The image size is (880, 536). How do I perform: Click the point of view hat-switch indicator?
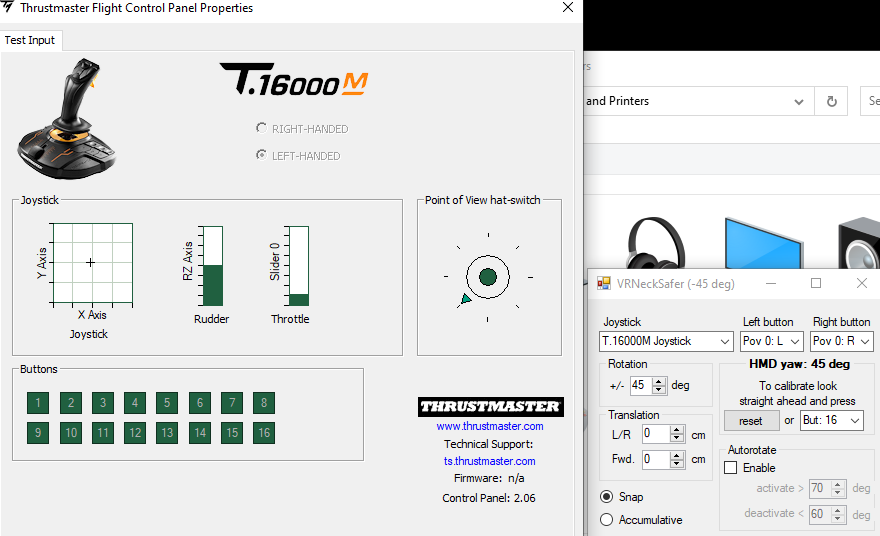coord(488,277)
